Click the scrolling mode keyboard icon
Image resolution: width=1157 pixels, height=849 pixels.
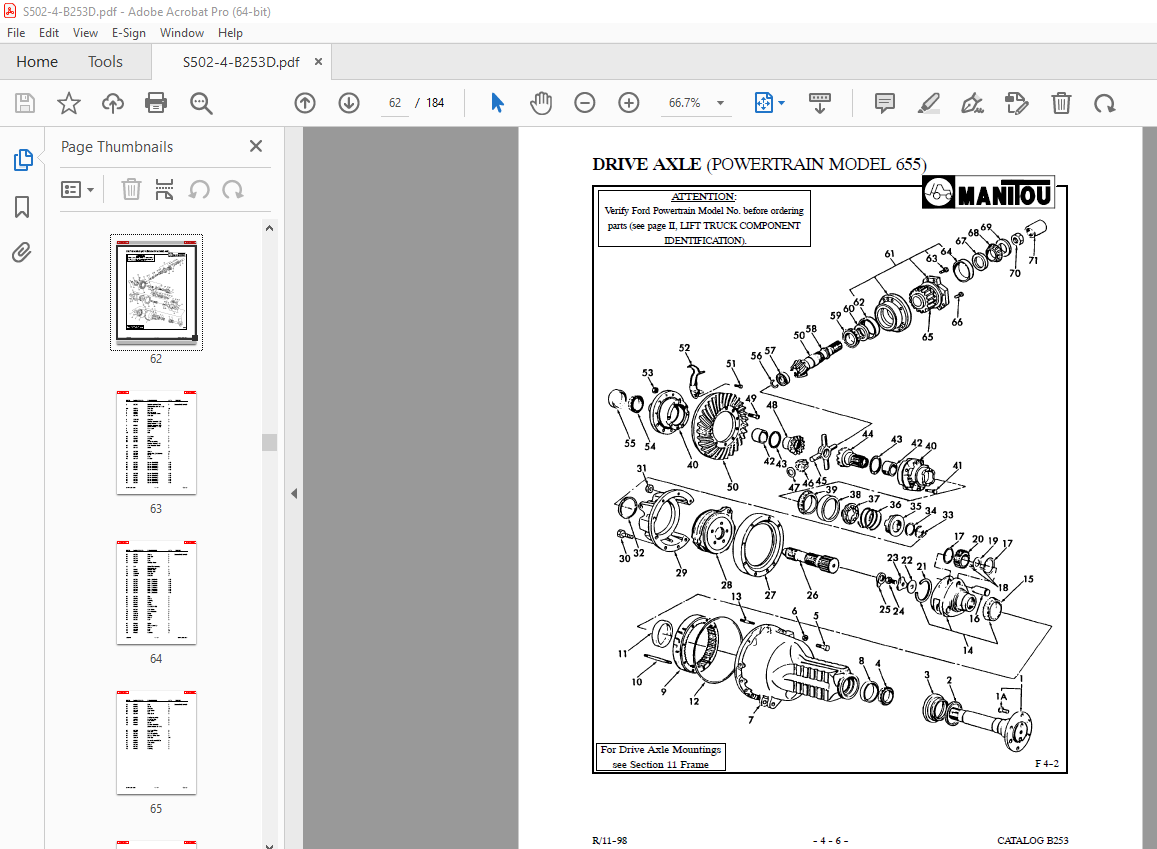click(x=820, y=103)
